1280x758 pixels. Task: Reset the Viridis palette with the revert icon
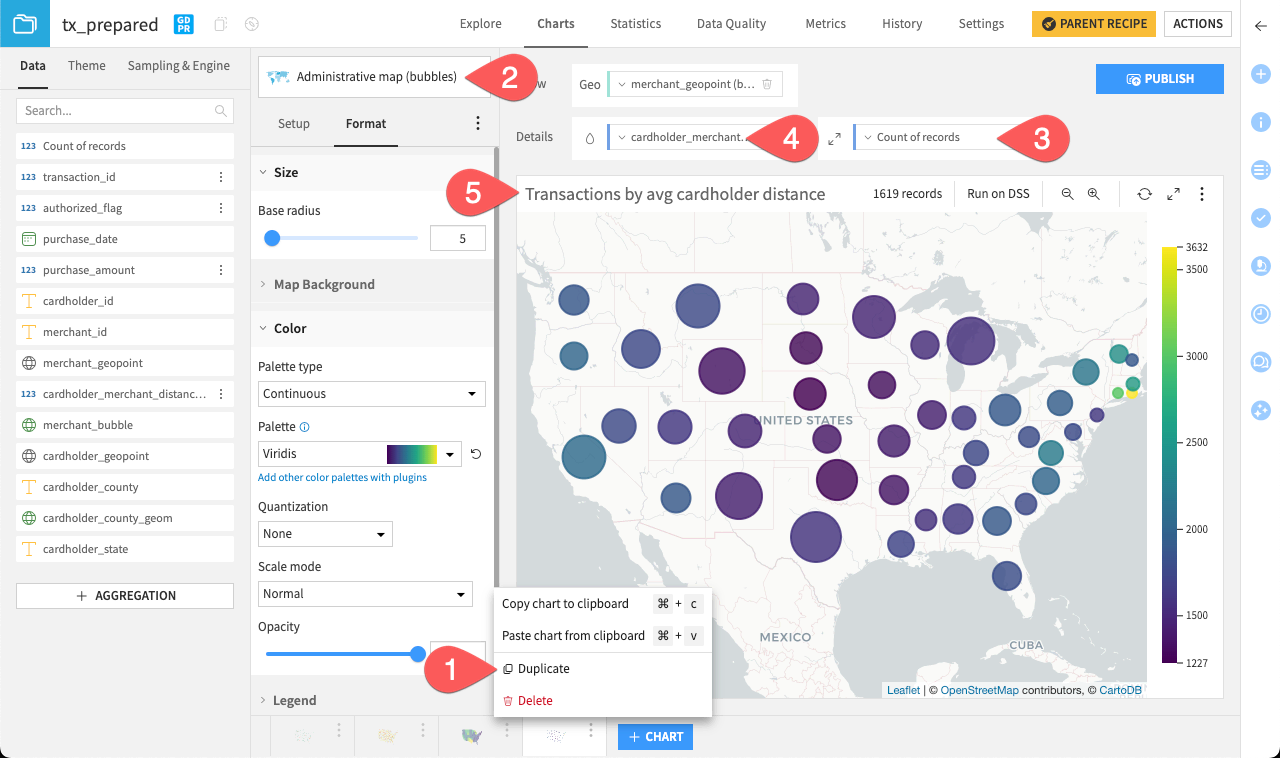point(475,454)
